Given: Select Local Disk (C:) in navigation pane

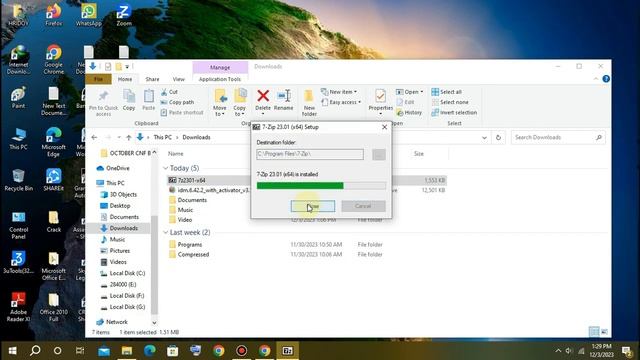Looking at the screenshot, I should [x=123, y=273].
